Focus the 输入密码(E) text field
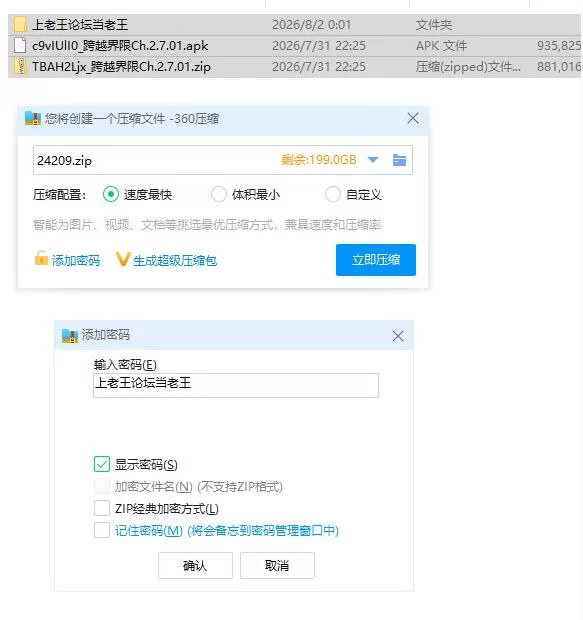The width and height of the screenshot is (583, 620). tap(236, 385)
